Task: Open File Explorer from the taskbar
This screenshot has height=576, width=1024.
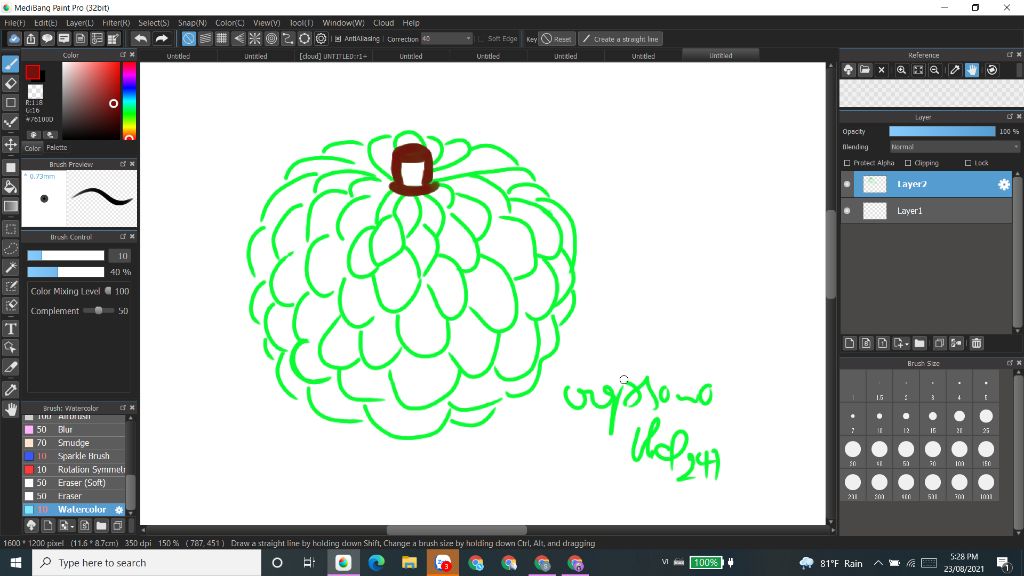Action: (409, 563)
